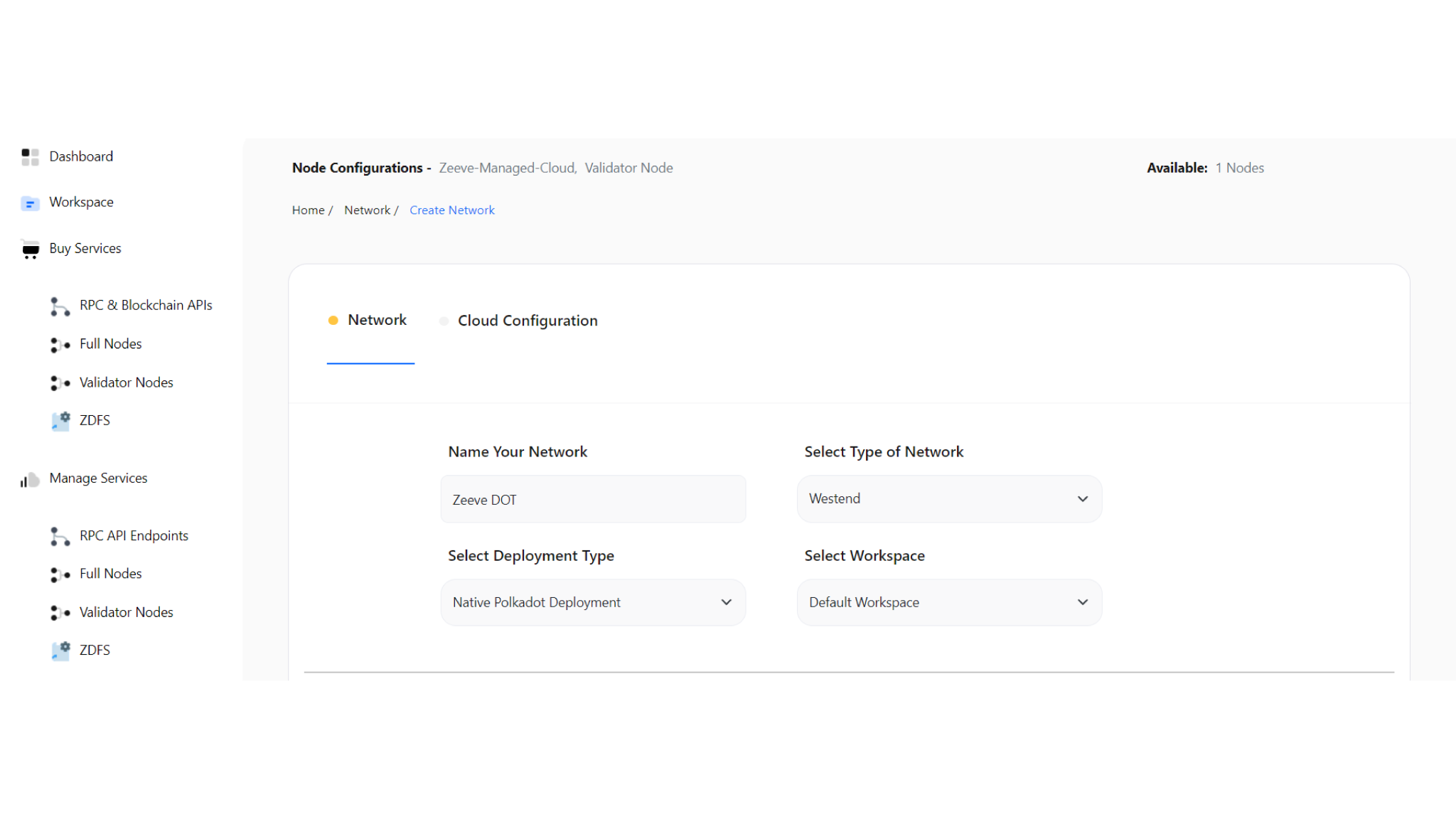Click the ZDFS icon under Manage Services
Viewport: 1456px width, 819px height.
[60, 651]
